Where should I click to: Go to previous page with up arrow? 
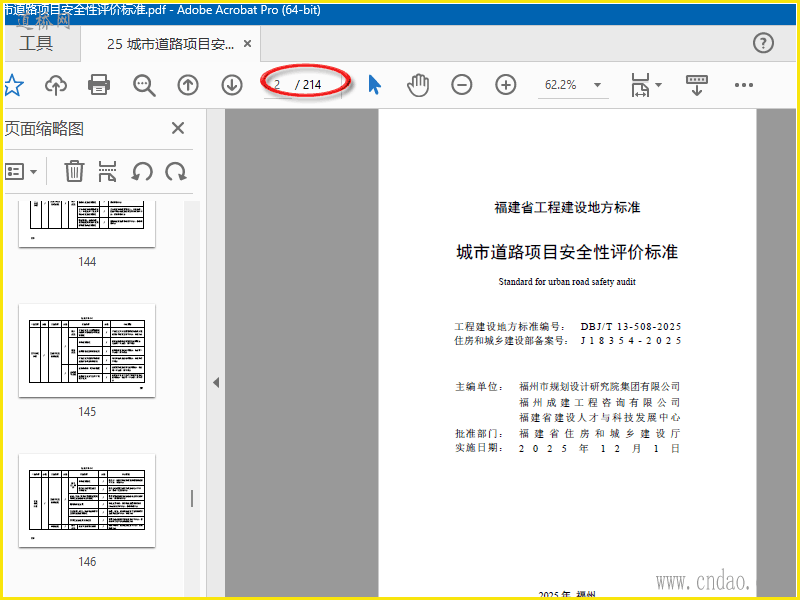click(x=188, y=85)
